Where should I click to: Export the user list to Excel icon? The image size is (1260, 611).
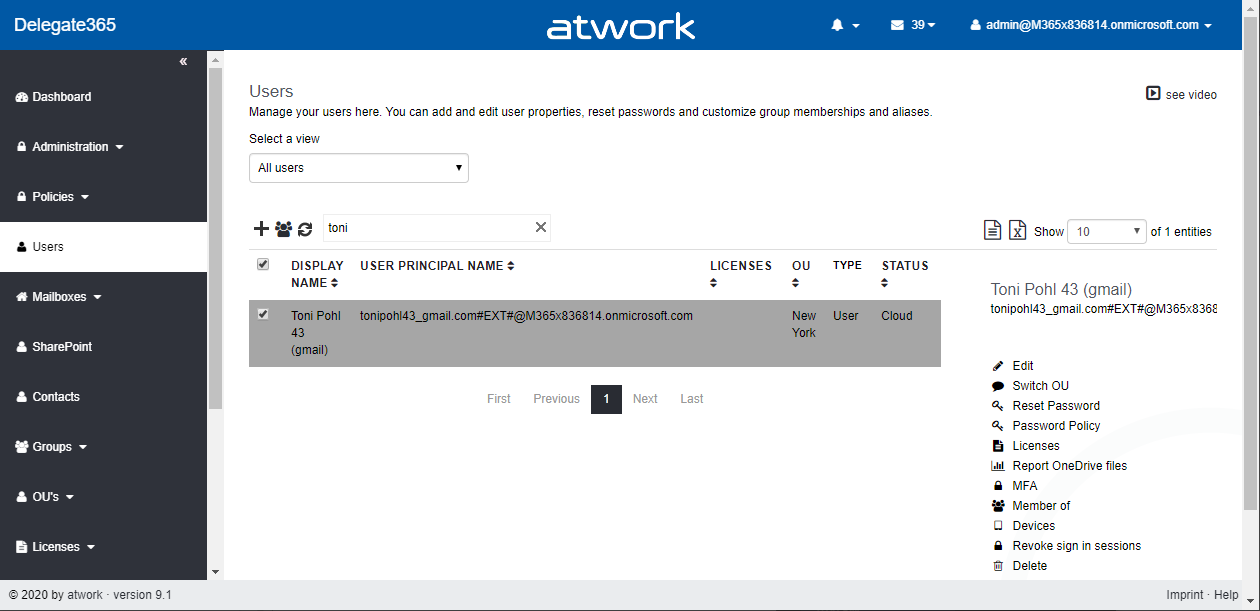pos(1017,230)
